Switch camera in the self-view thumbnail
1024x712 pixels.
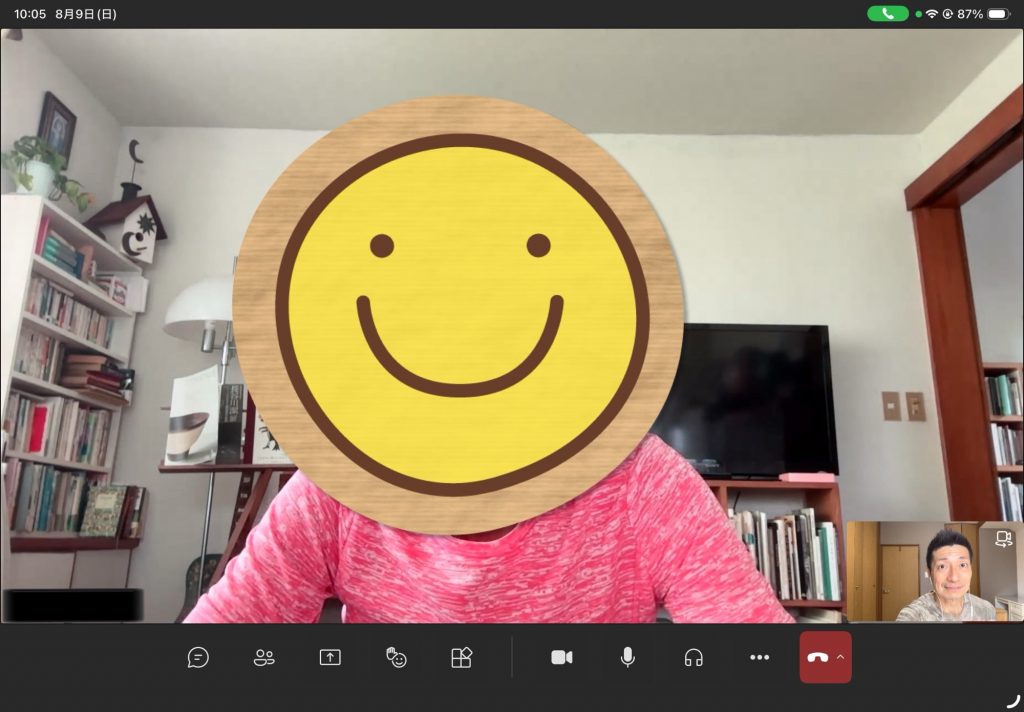click(1003, 539)
